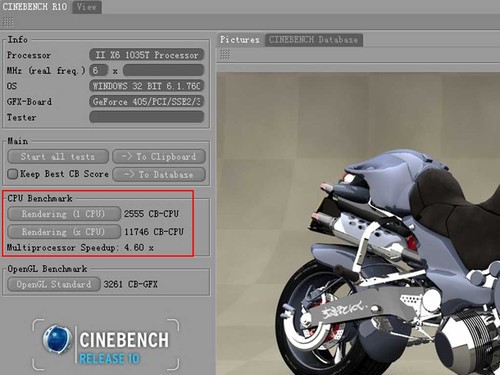Run Rendering (1 CPU) benchmark
The width and height of the screenshot is (500, 375).
click(64, 214)
